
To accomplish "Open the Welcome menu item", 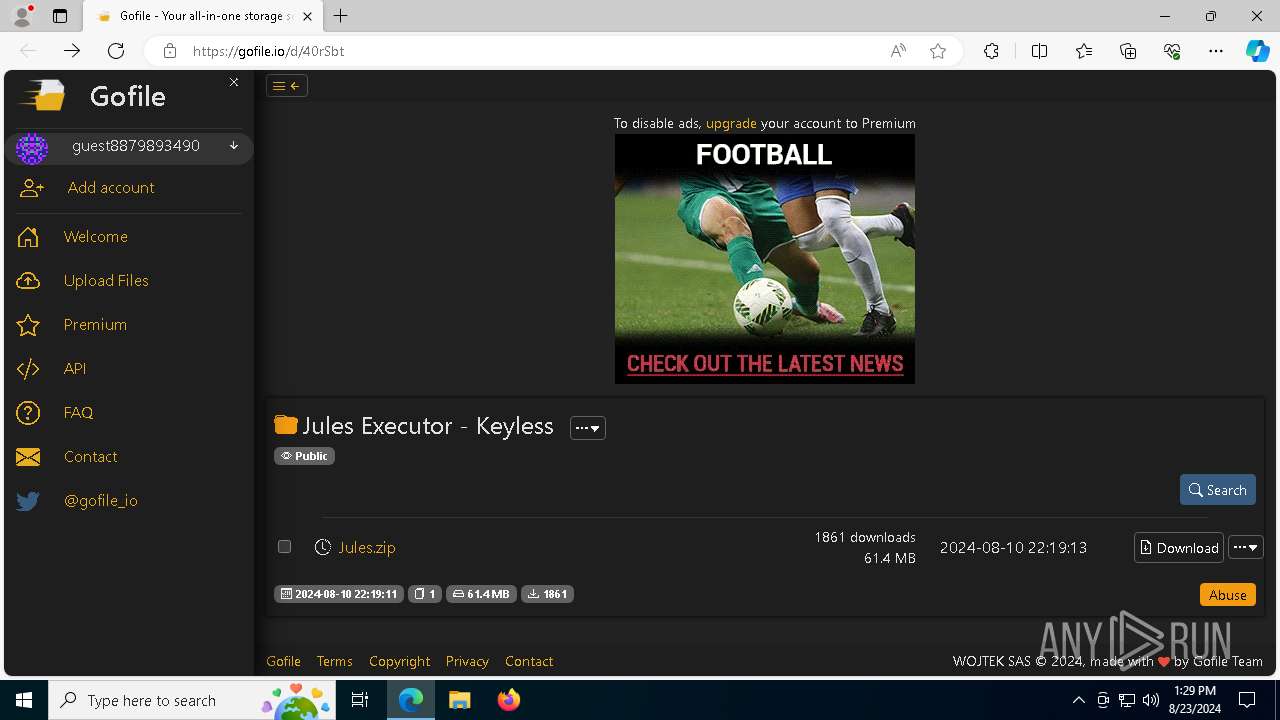I will (x=96, y=237).
